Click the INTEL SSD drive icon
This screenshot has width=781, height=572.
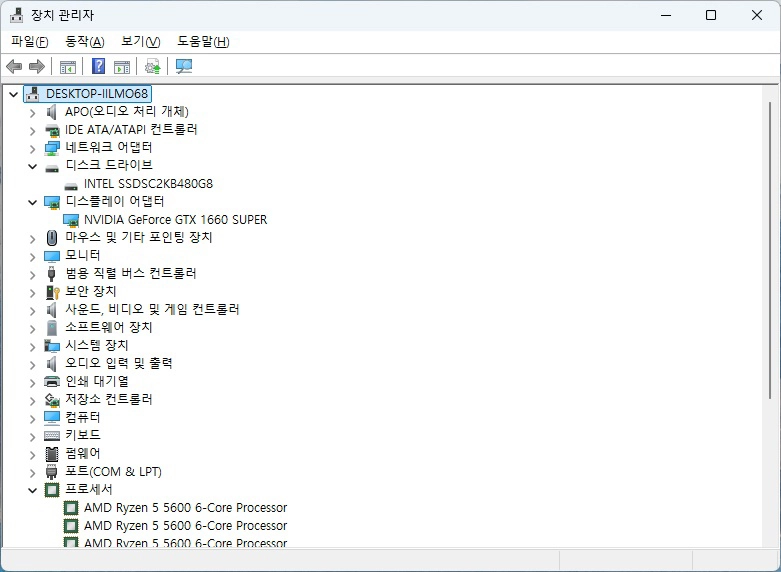tap(71, 186)
